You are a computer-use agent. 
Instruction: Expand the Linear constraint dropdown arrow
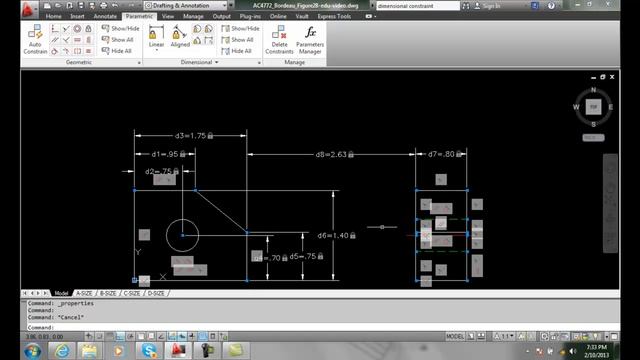[x=156, y=50]
